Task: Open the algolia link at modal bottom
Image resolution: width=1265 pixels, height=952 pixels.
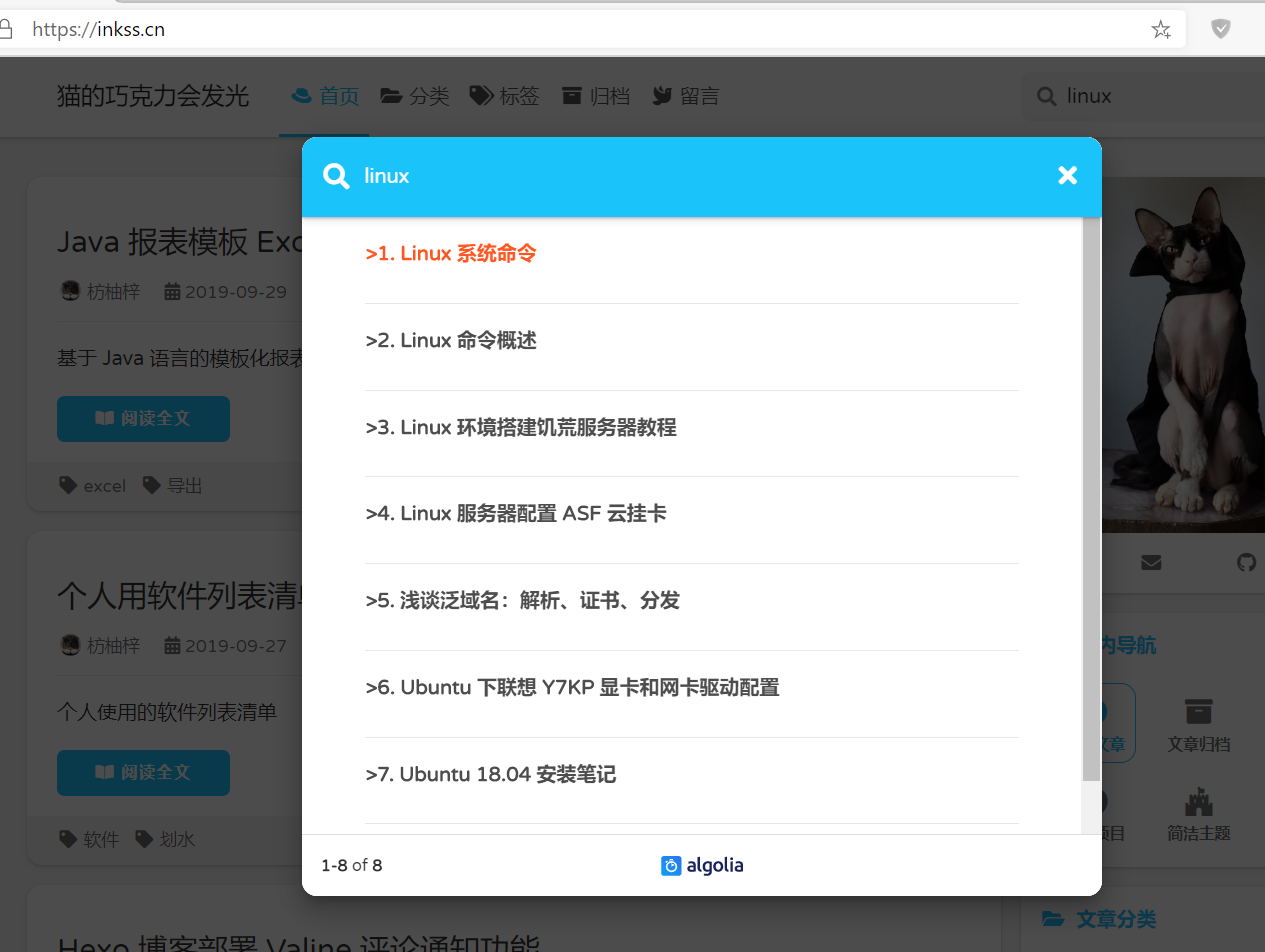Action: pos(702,865)
